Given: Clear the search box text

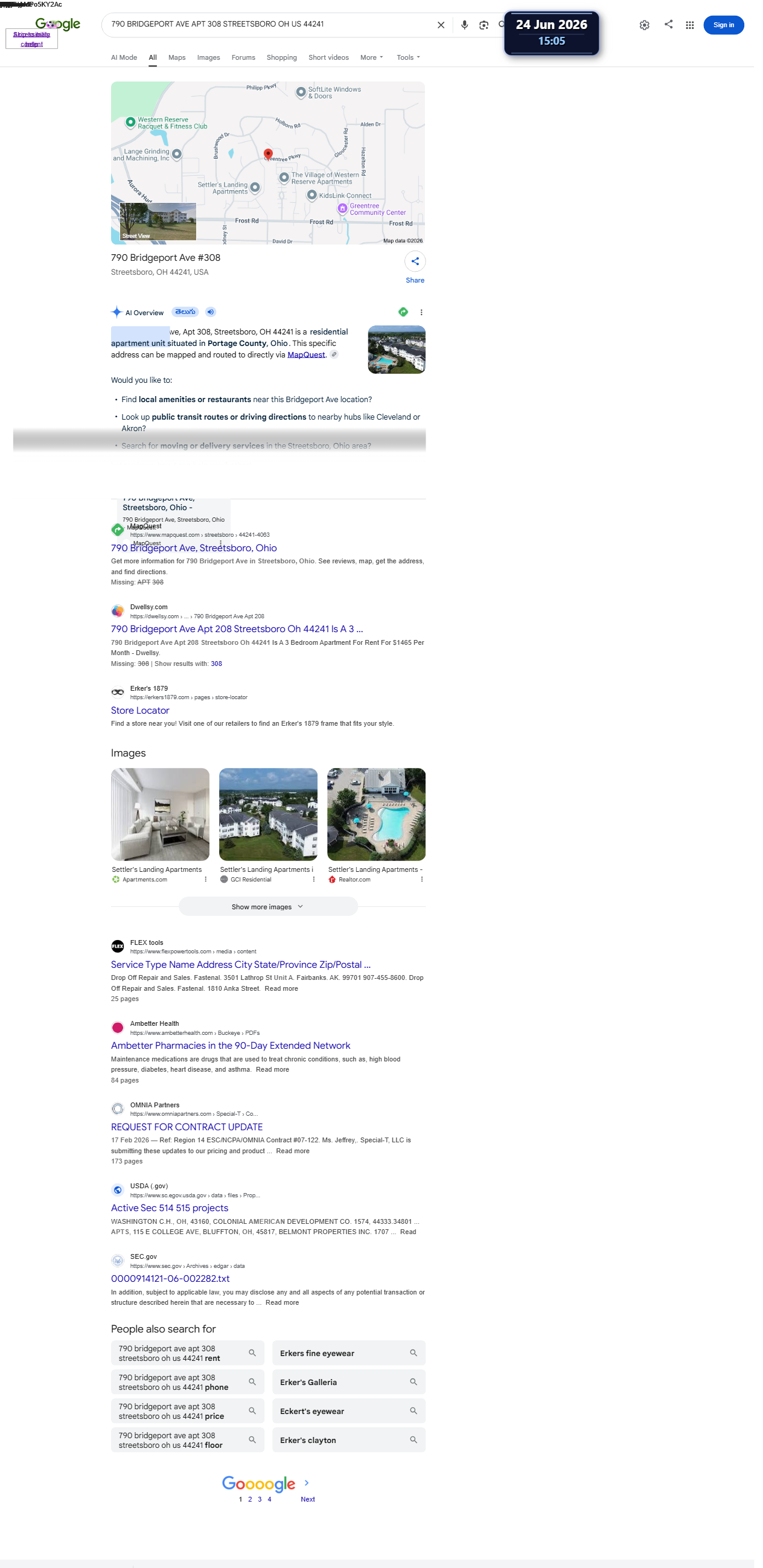Looking at the screenshot, I should click(x=446, y=25).
